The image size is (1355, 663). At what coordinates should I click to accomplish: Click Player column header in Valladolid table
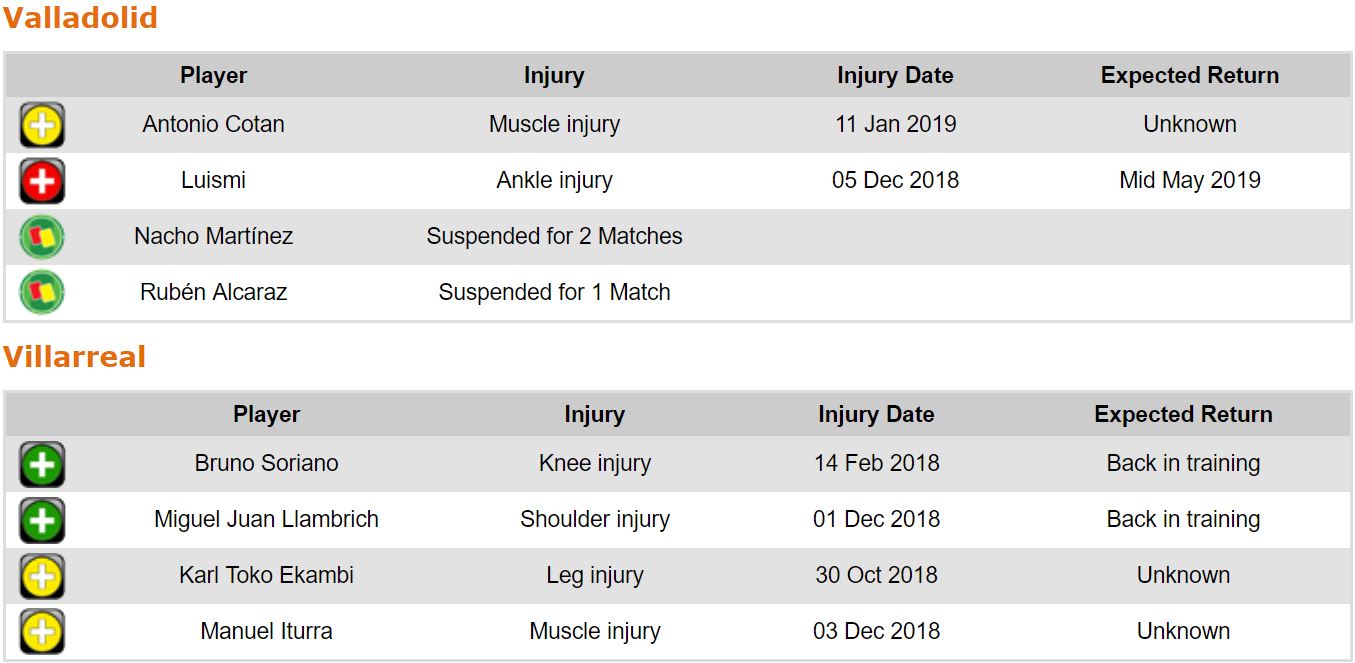pyautogui.click(x=213, y=76)
